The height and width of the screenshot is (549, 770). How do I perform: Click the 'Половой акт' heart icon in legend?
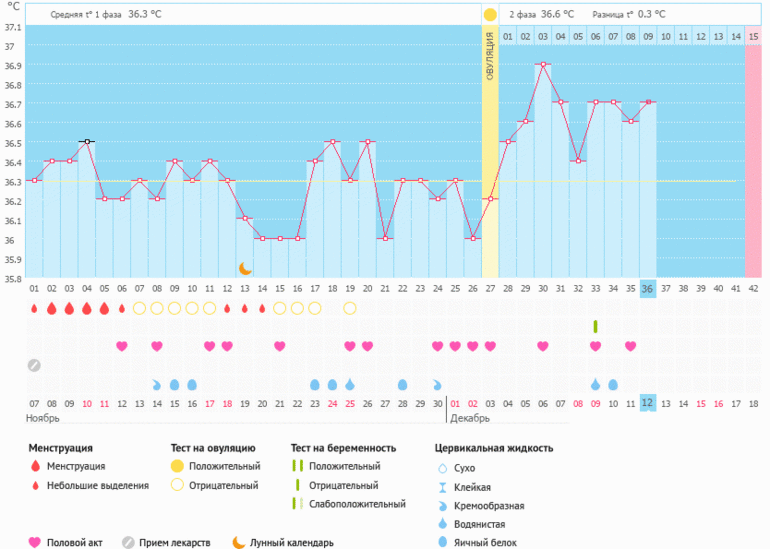point(35,542)
